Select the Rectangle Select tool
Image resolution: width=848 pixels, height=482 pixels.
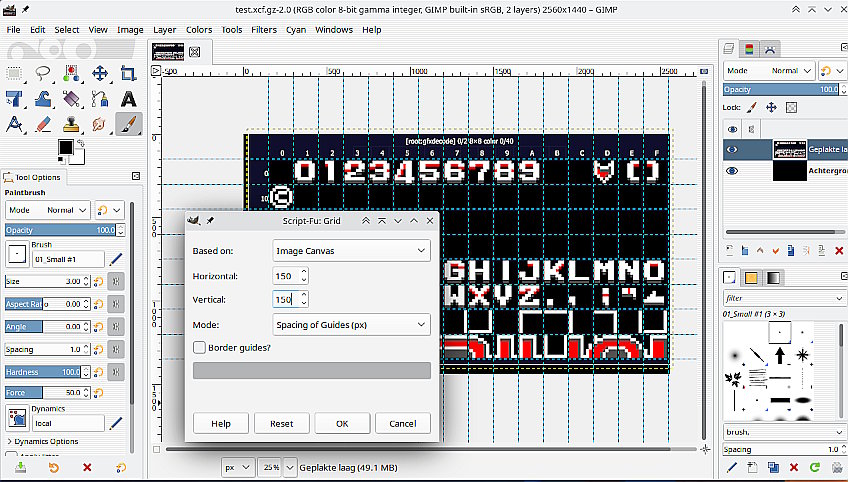(14, 73)
